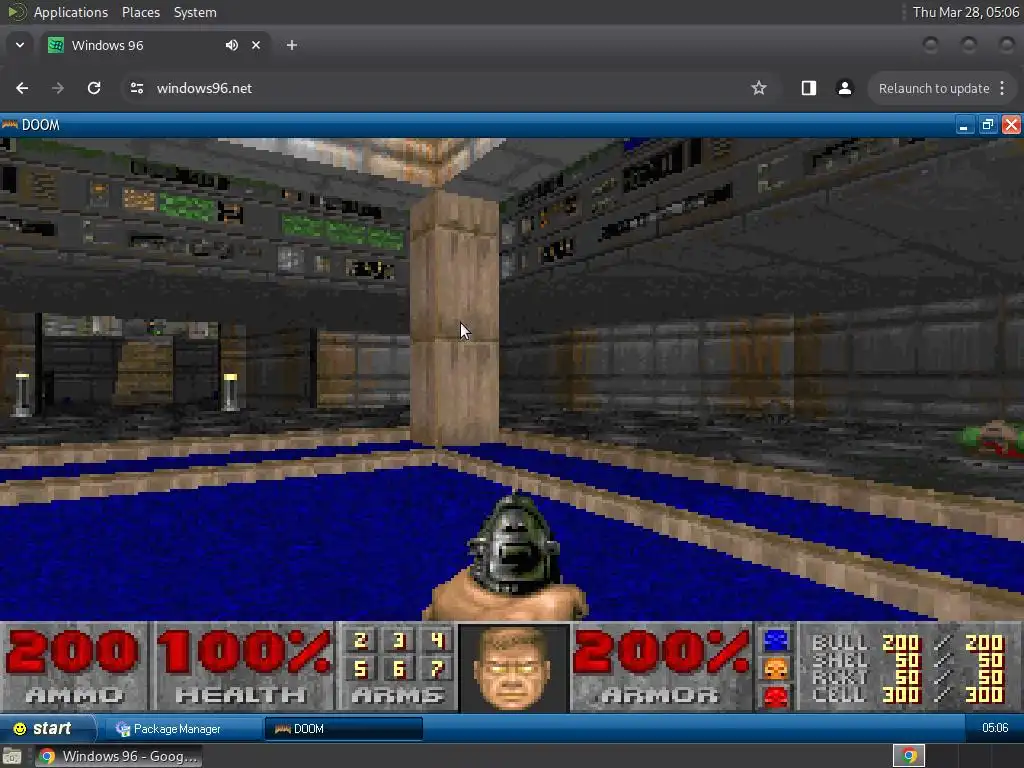
Task: Open the System menu
Action: pos(195,12)
